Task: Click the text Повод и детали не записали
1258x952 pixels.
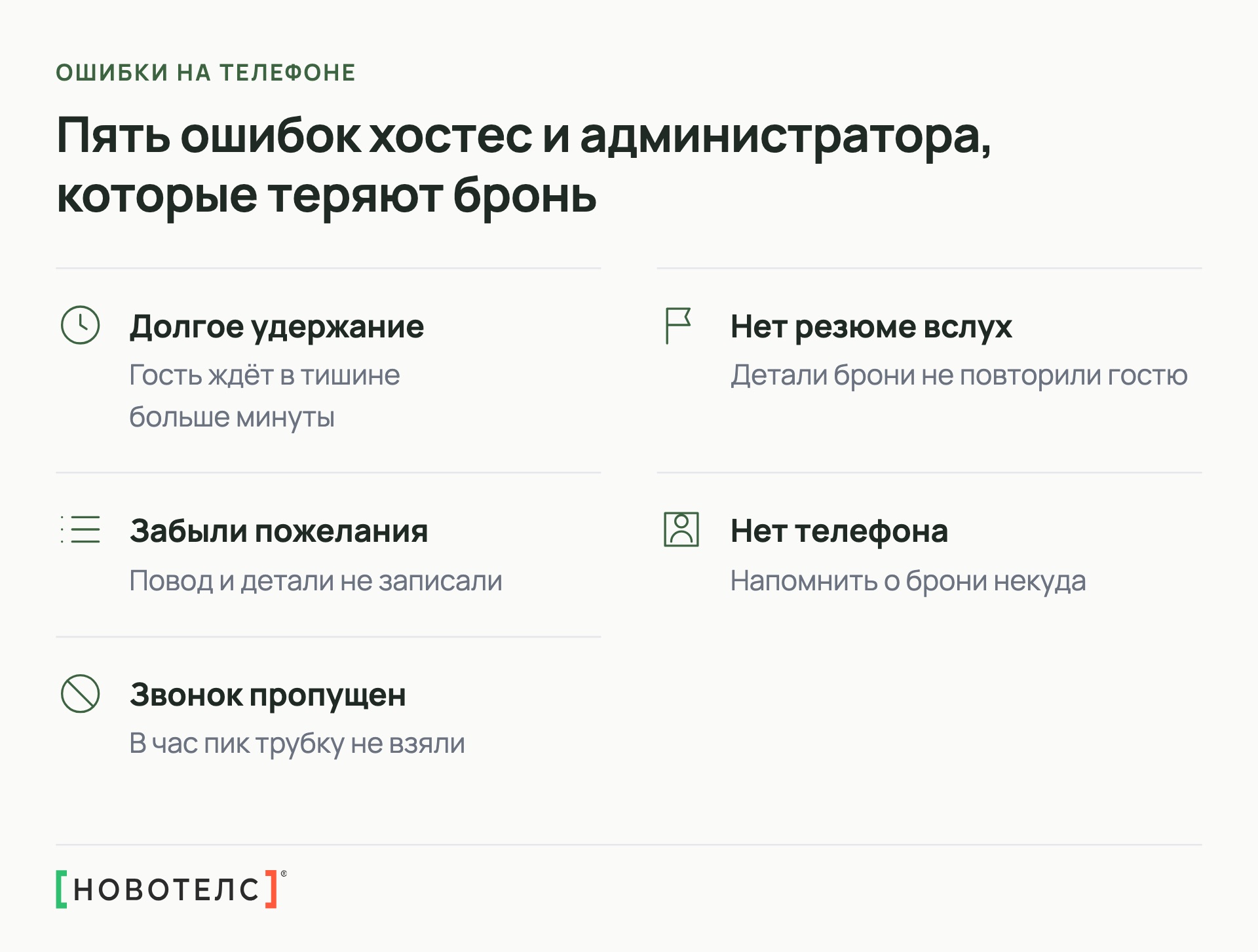Action: (316, 581)
